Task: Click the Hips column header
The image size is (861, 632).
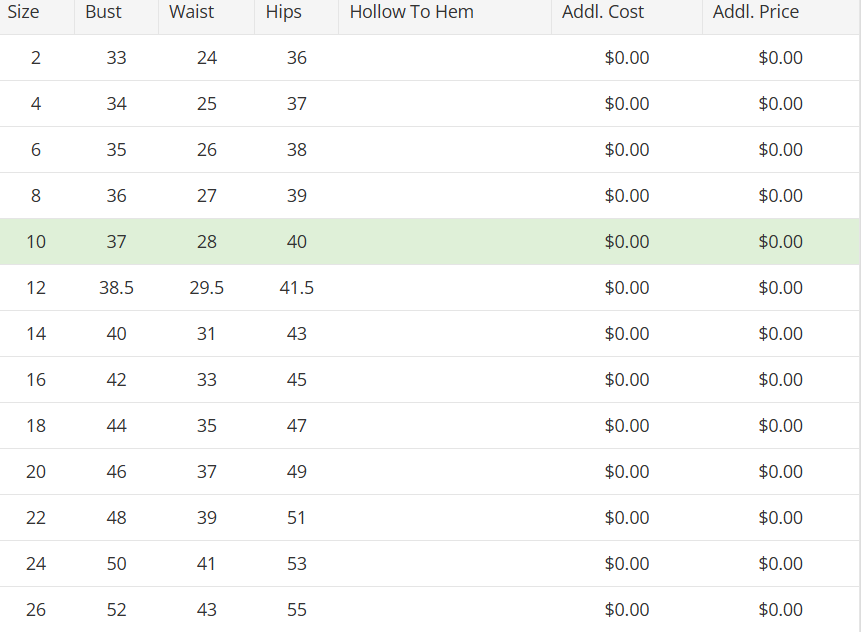Action: tap(284, 13)
